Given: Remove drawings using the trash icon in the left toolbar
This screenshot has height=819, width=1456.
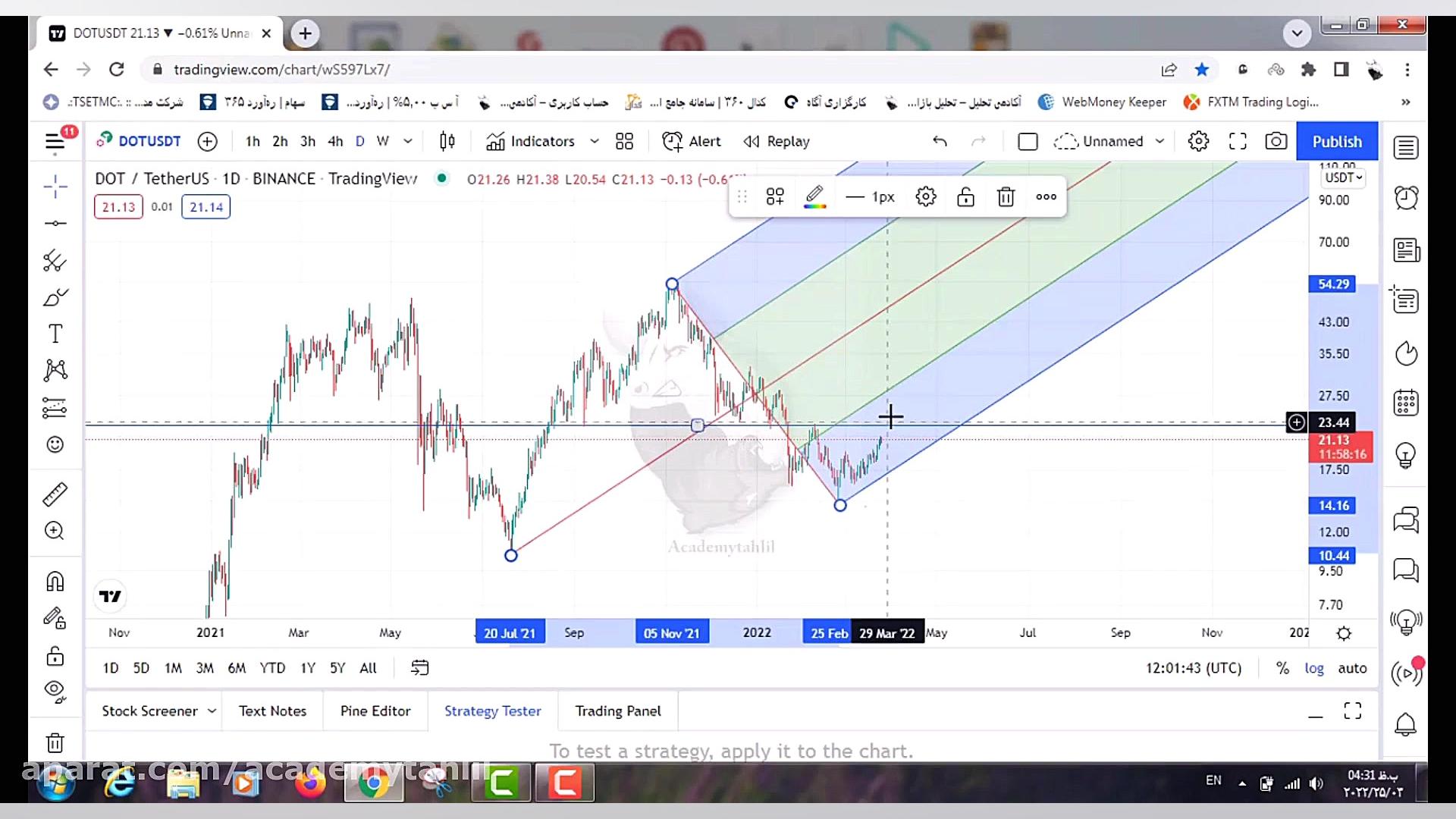Looking at the screenshot, I should tap(55, 742).
